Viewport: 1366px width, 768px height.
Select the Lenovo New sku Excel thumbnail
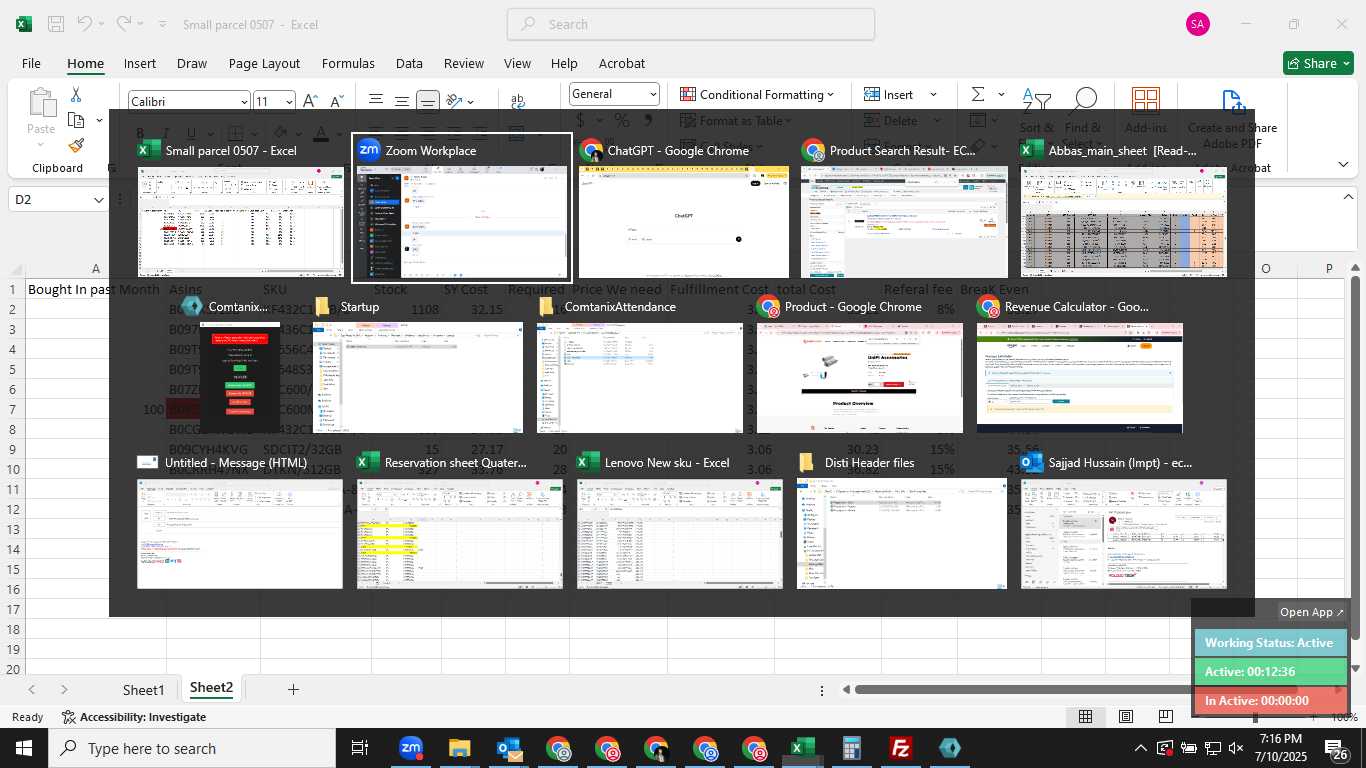click(680, 521)
